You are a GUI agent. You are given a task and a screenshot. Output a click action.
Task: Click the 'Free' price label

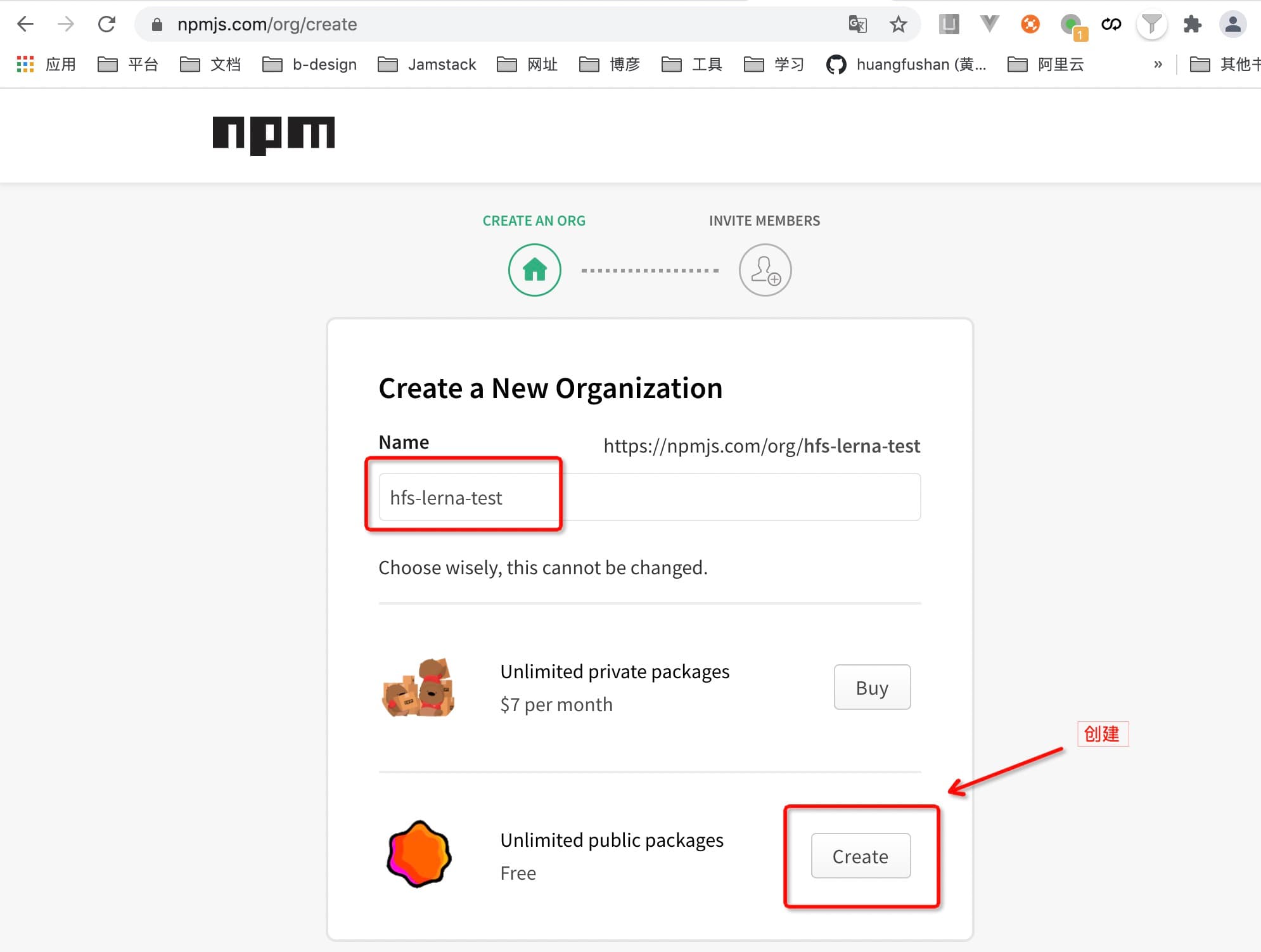518,873
